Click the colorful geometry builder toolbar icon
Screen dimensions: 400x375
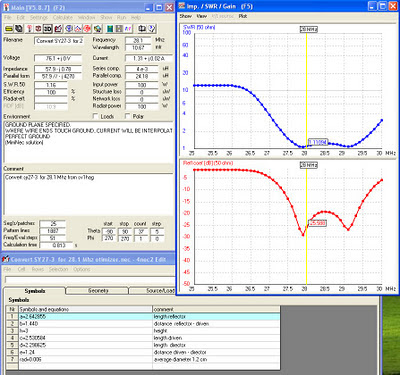97,29
